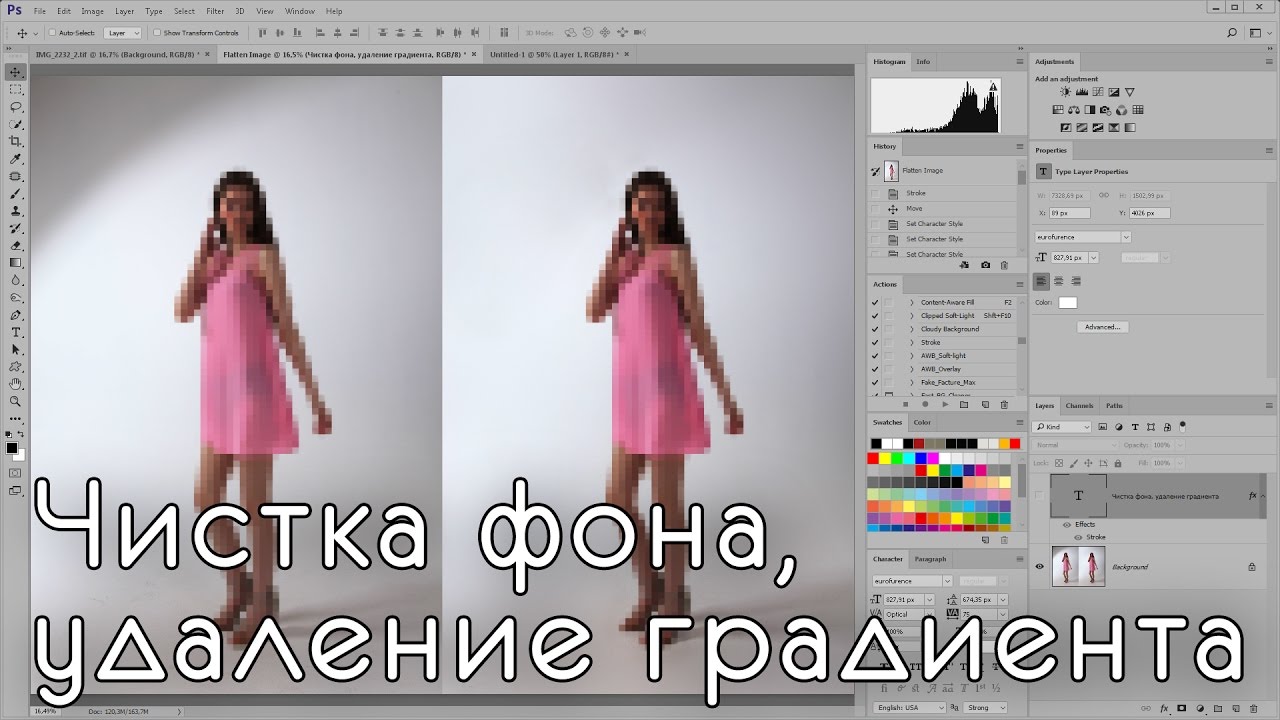Open the Filter menu
Image resolution: width=1280 pixels, height=720 pixels.
point(215,11)
